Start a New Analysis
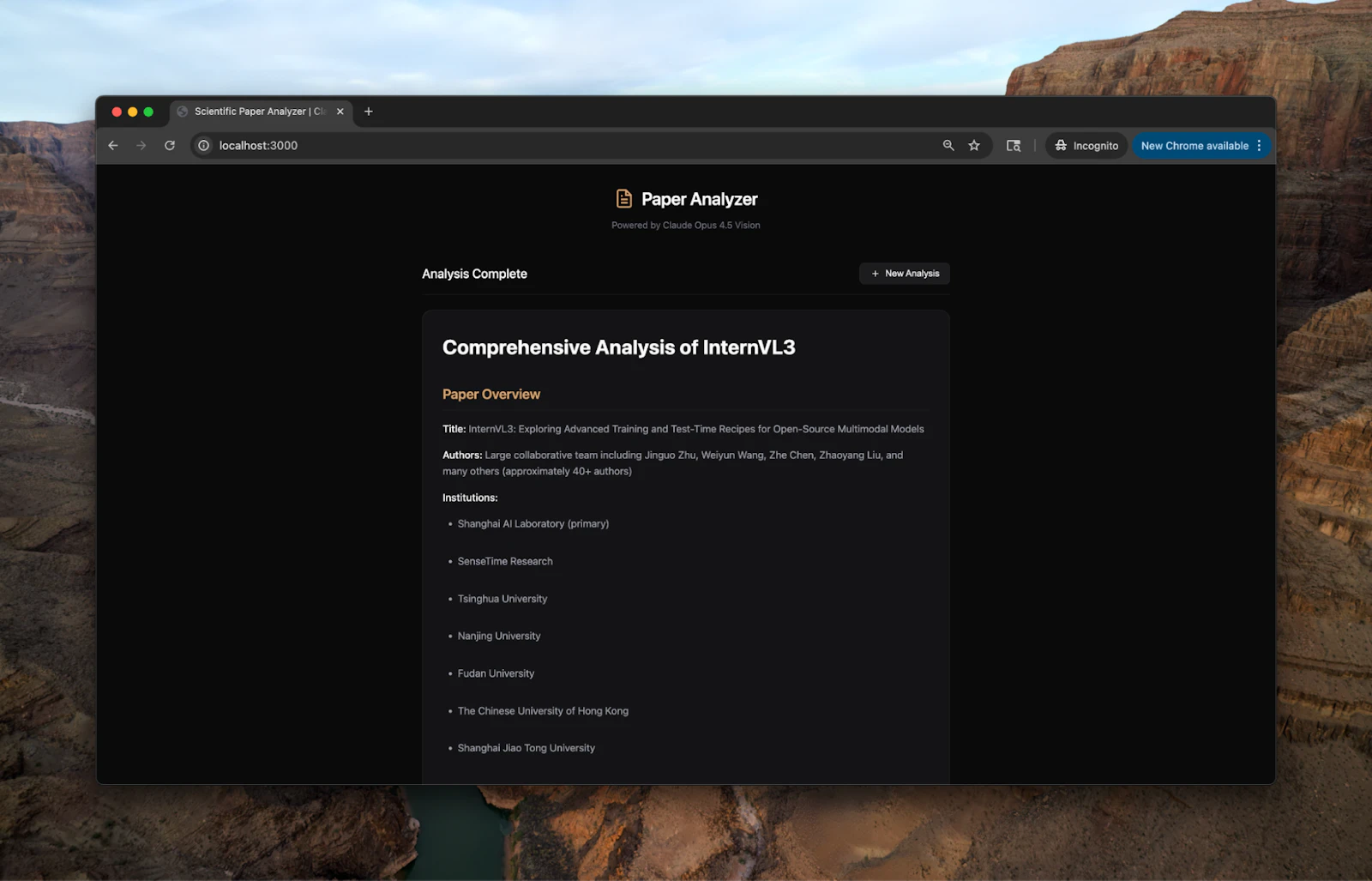Viewport: 1372px width, 881px height. tap(905, 274)
